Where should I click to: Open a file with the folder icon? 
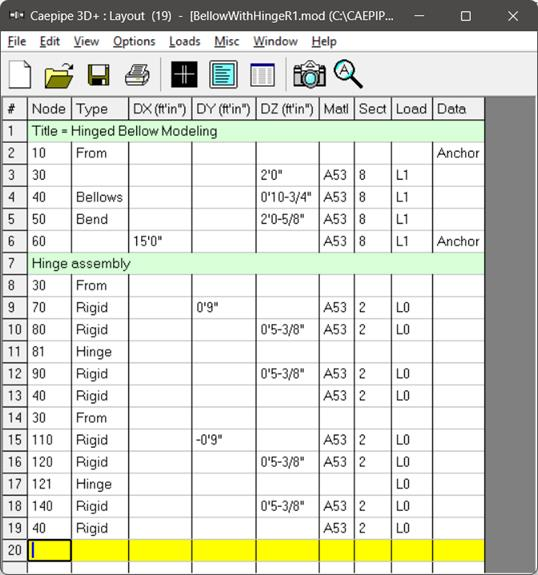tap(59, 75)
